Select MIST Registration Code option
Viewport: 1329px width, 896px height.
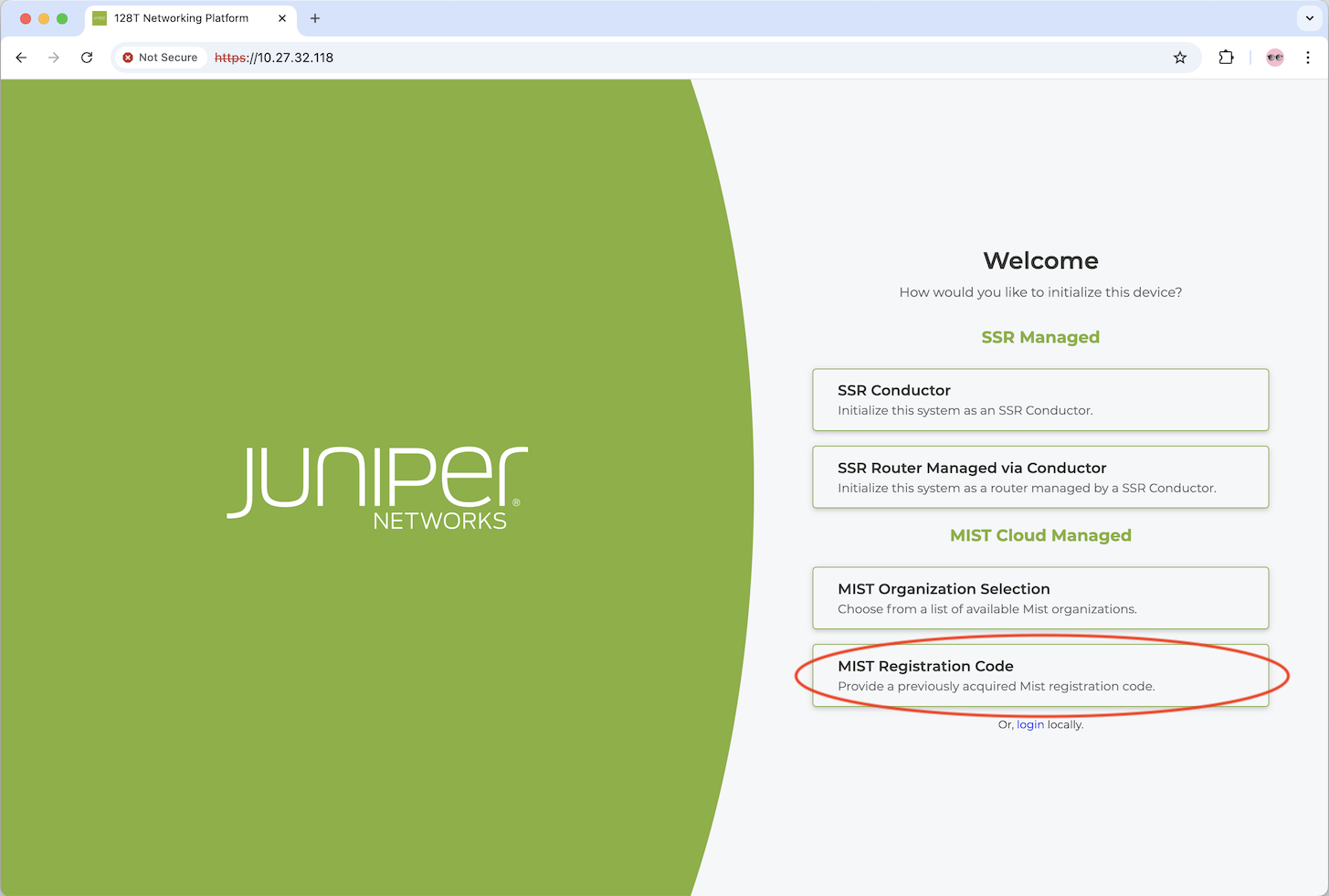point(1040,676)
